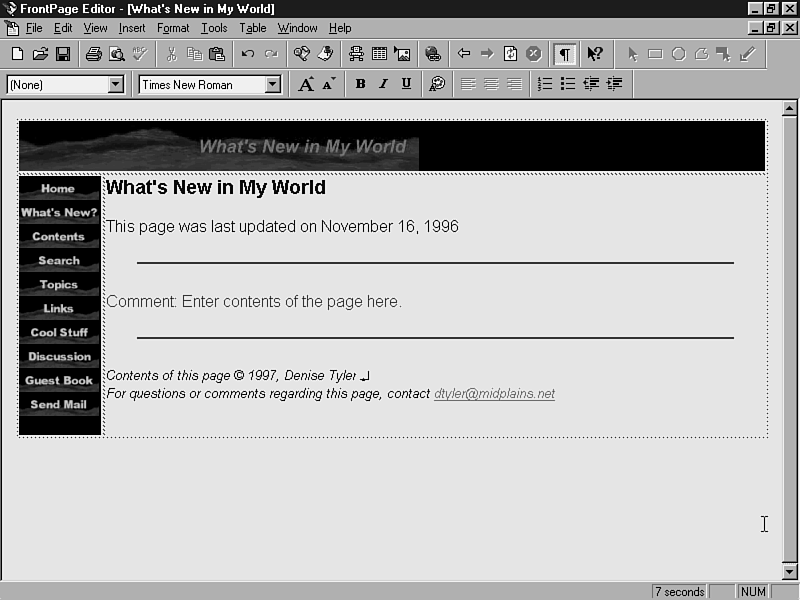The height and width of the screenshot is (600, 800).
Task: Open the Format menu
Action: click(173, 28)
